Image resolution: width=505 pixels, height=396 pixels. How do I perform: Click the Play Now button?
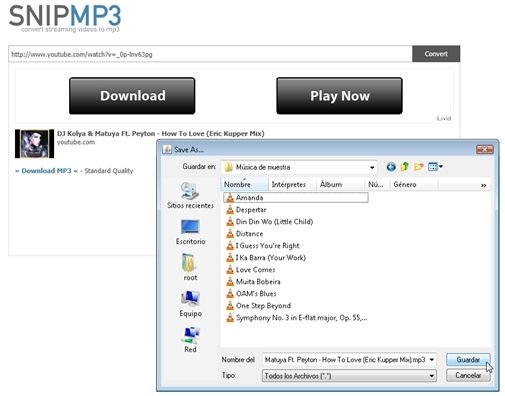[339, 96]
